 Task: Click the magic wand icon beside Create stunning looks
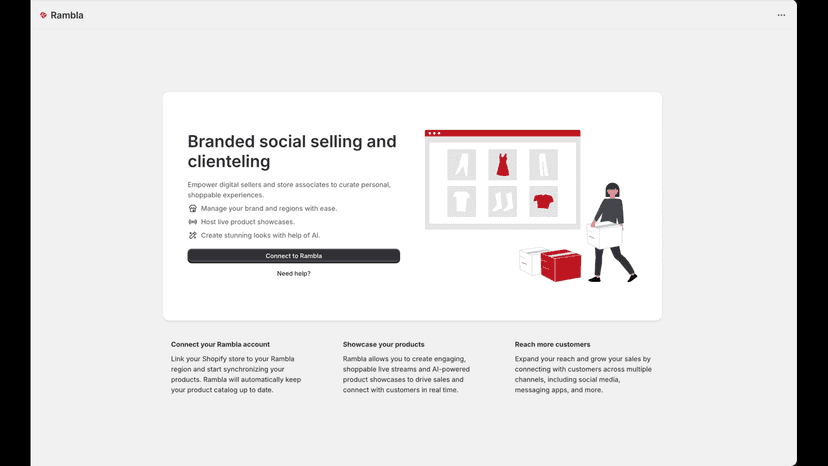[193, 236]
